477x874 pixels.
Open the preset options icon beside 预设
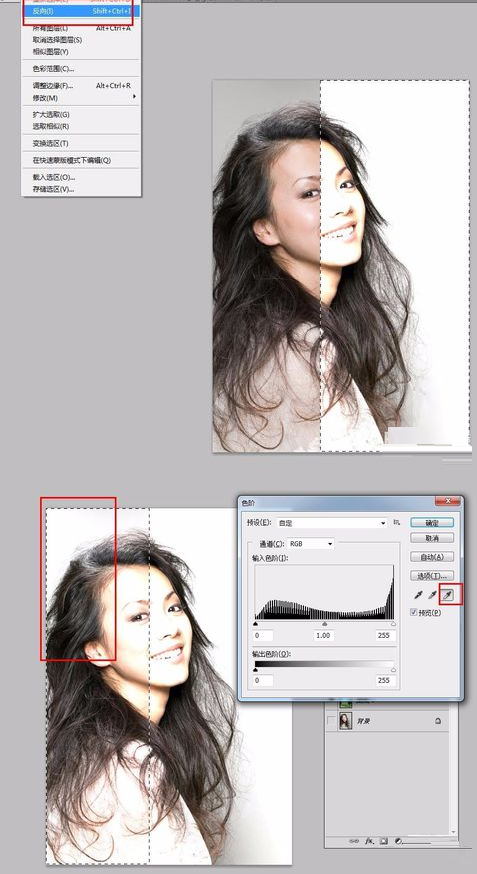(397, 522)
